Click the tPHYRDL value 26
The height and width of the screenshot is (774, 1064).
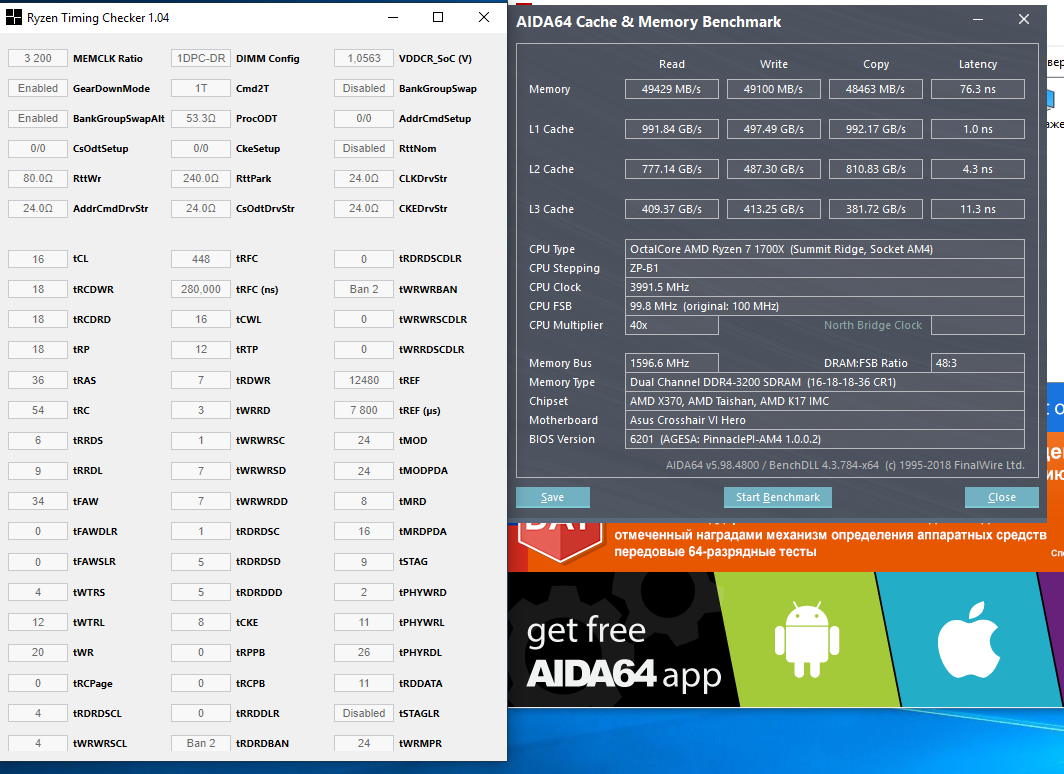click(x=364, y=652)
